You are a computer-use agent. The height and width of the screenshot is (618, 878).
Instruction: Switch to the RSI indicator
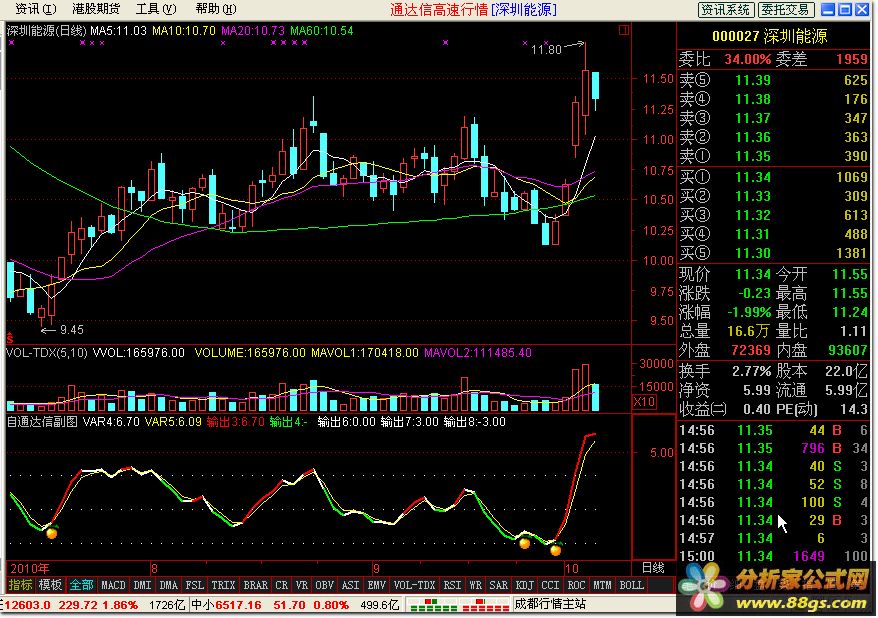[x=452, y=585]
